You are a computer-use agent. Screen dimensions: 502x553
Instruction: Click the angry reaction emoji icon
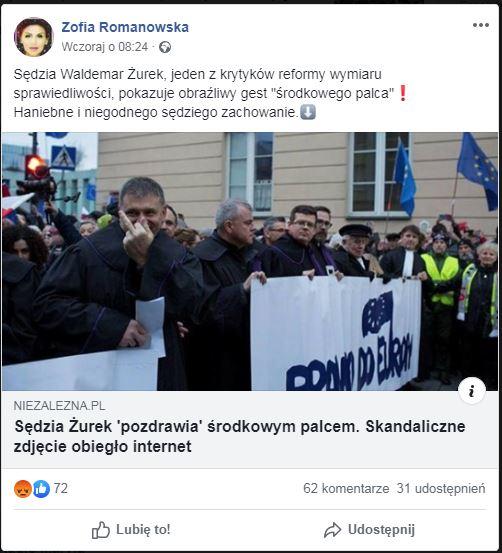[x=23, y=489]
